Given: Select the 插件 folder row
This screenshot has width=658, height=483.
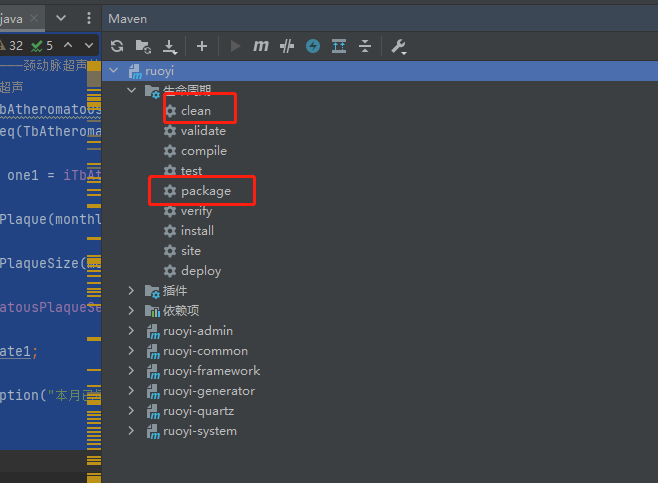Looking at the screenshot, I should coord(380,290).
